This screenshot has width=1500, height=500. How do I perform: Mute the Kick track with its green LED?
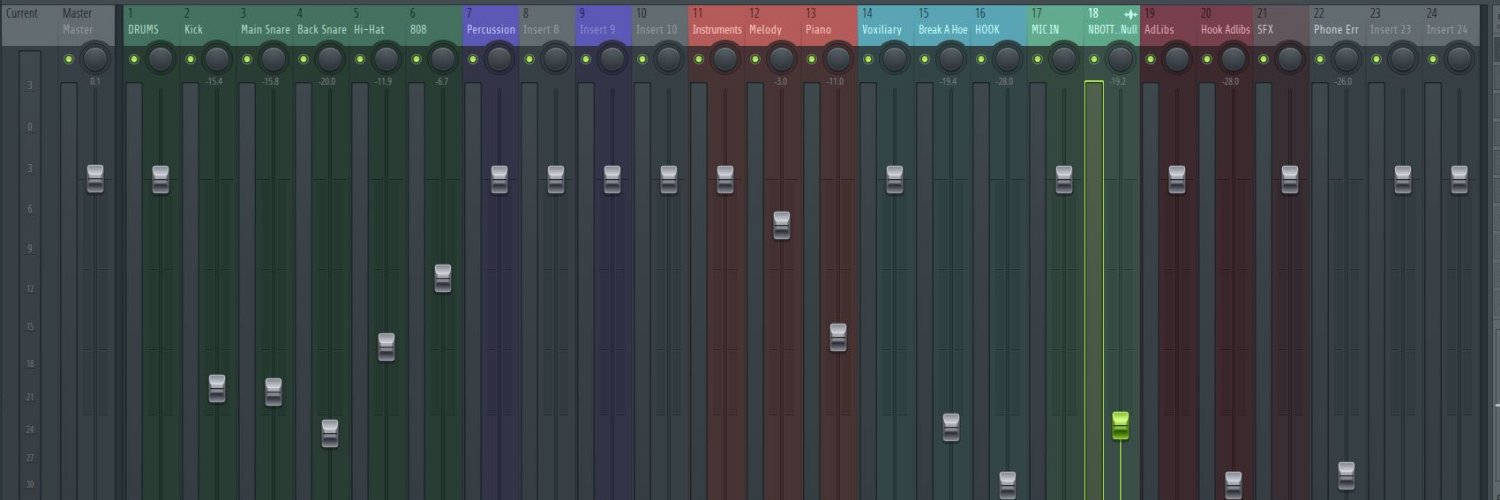coord(190,59)
